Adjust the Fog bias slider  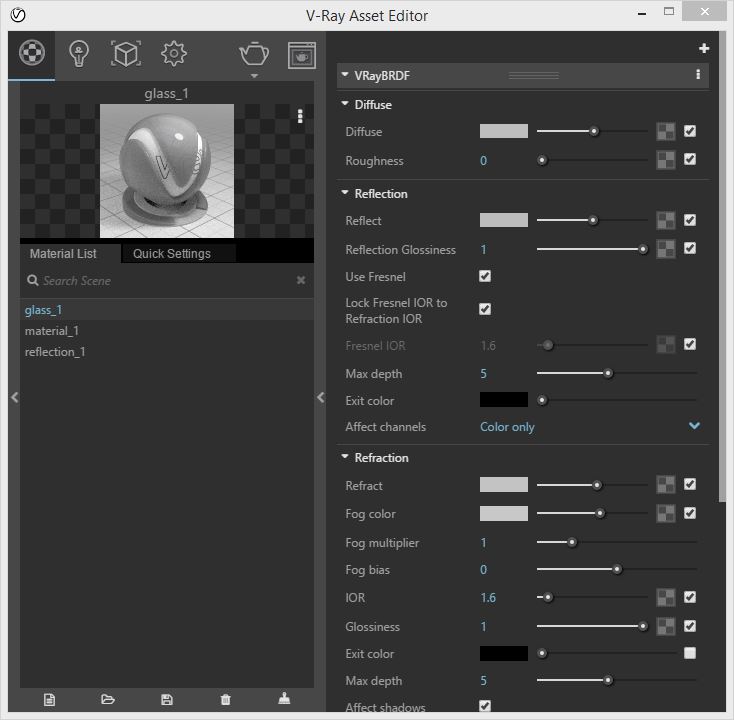click(617, 569)
